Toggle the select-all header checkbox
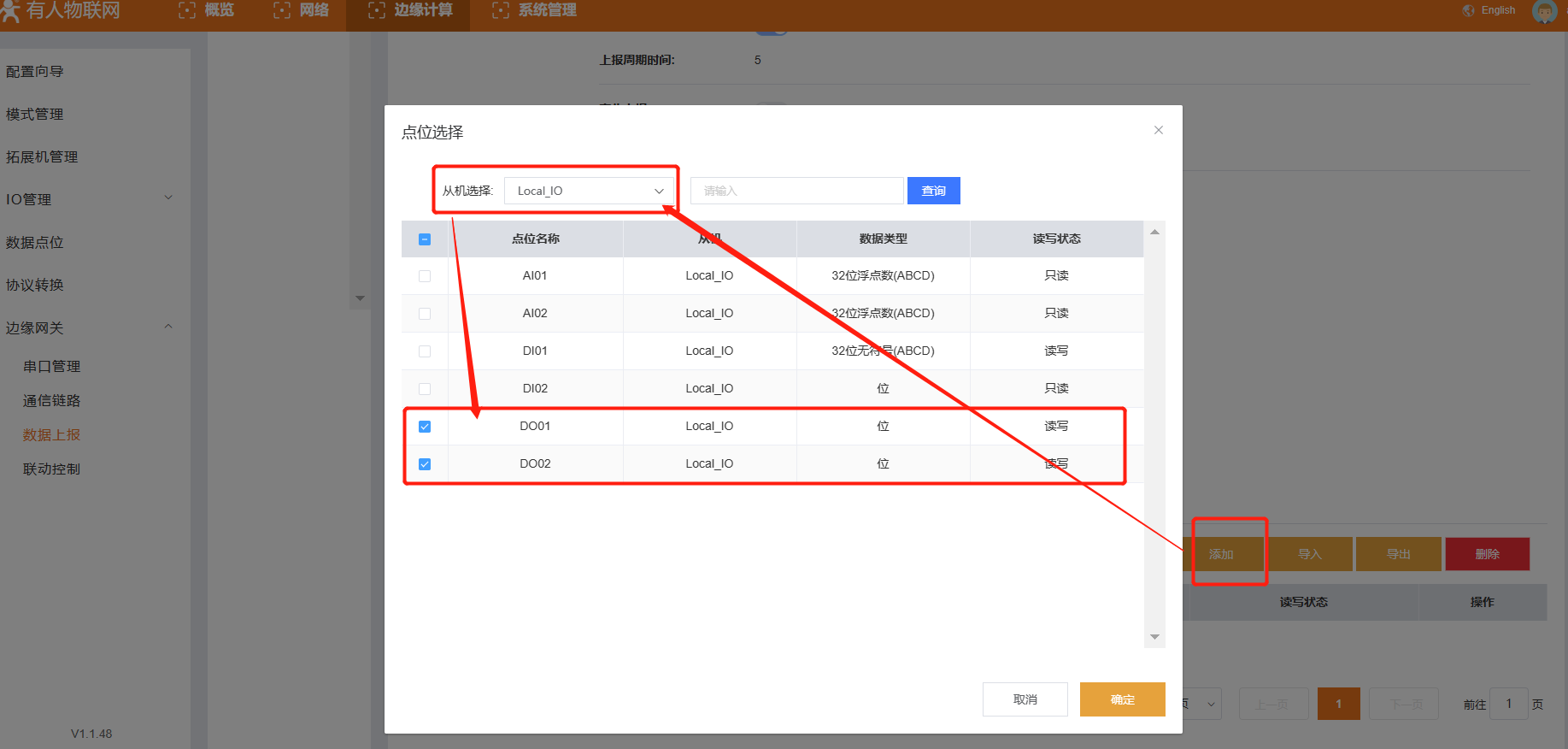 click(x=425, y=239)
